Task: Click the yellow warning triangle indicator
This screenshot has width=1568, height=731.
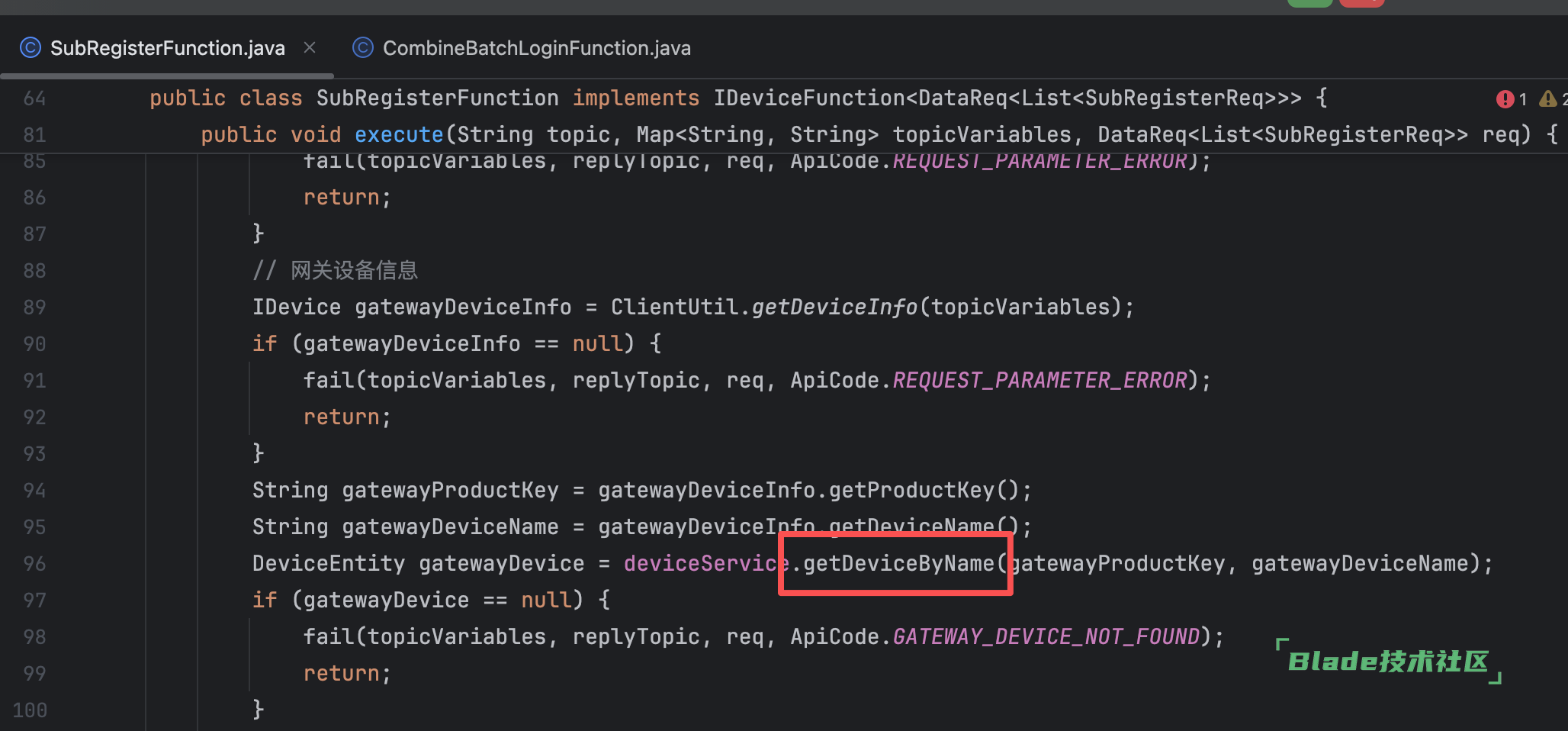Action: tap(1547, 99)
